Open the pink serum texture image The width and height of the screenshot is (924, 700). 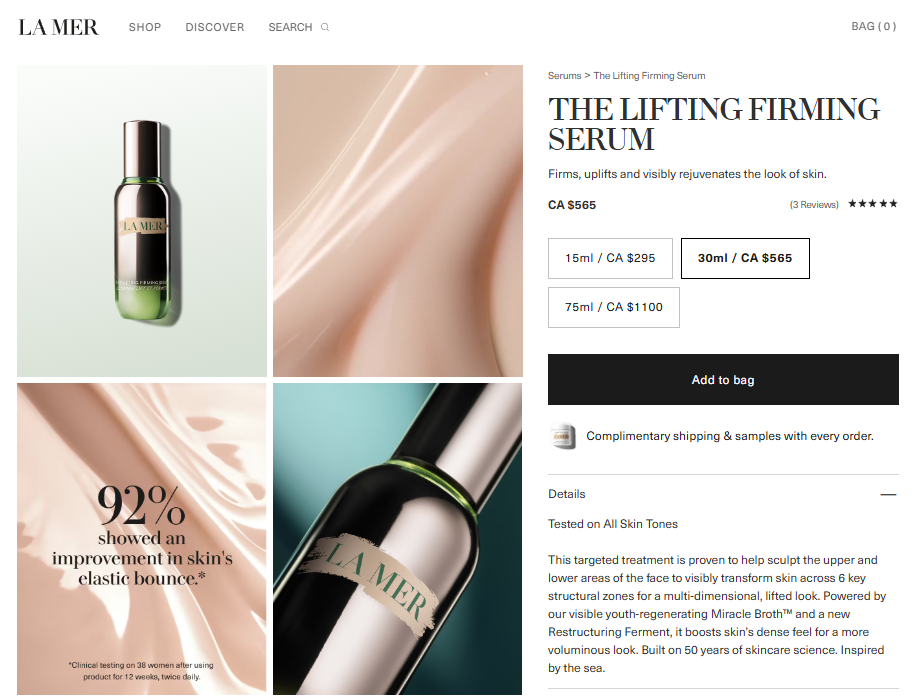click(398, 221)
